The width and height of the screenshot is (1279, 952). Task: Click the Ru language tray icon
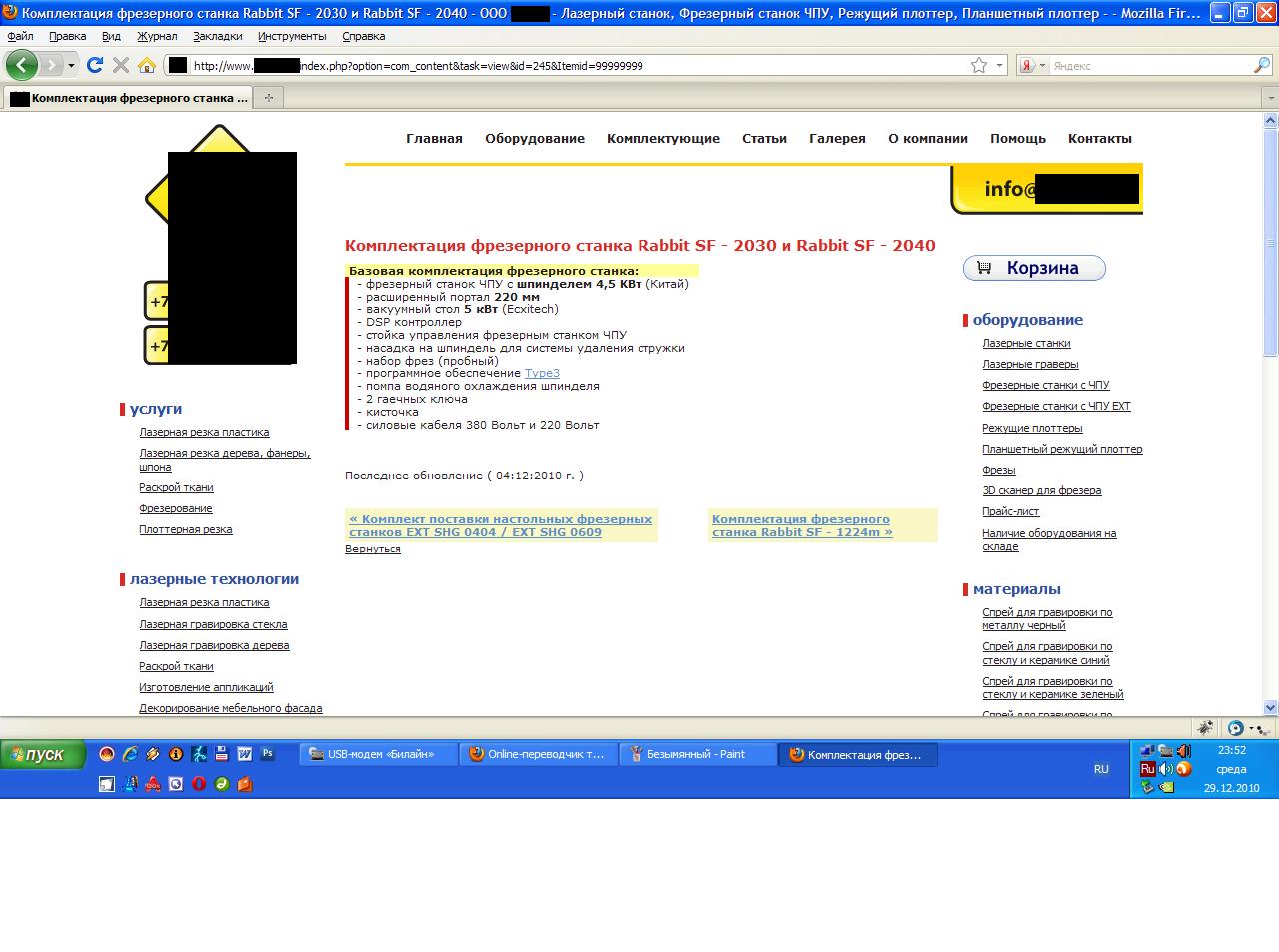(1148, 769)
